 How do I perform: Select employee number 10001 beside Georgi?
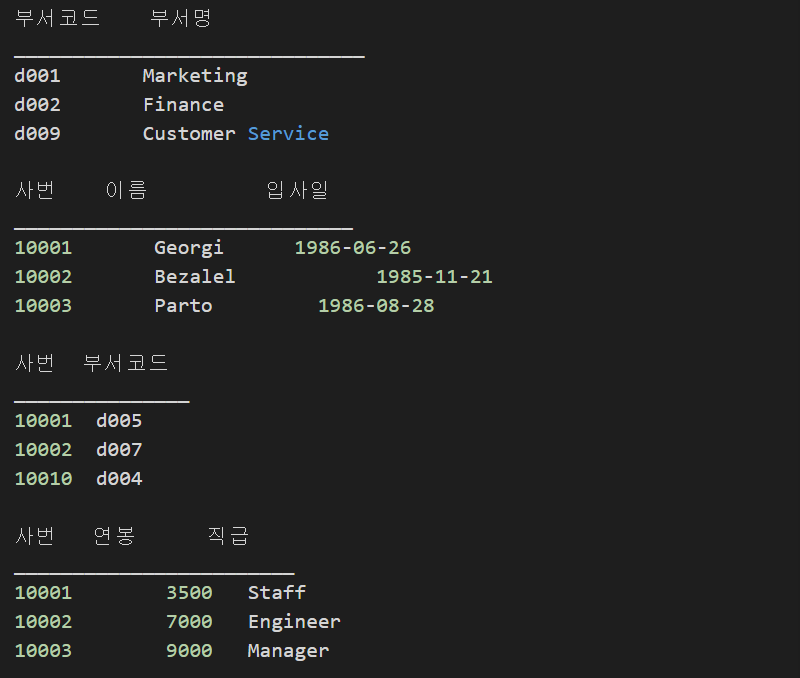(x=43, y=248)
